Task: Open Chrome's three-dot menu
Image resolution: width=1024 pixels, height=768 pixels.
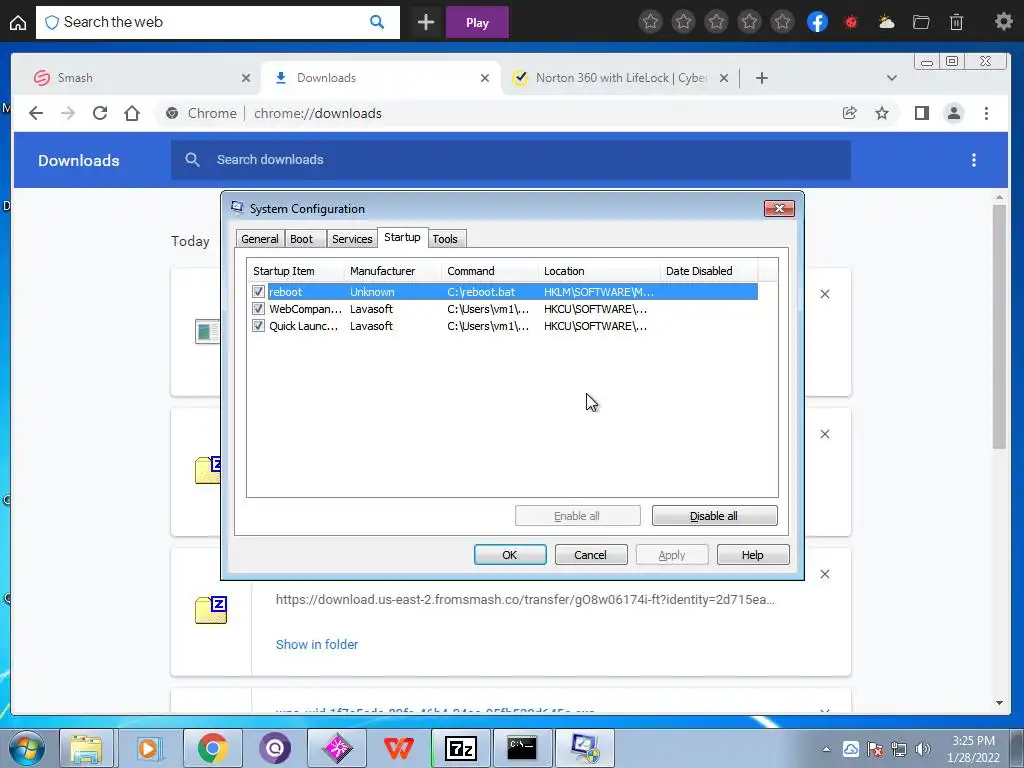Action: click(x=986, y=113)
